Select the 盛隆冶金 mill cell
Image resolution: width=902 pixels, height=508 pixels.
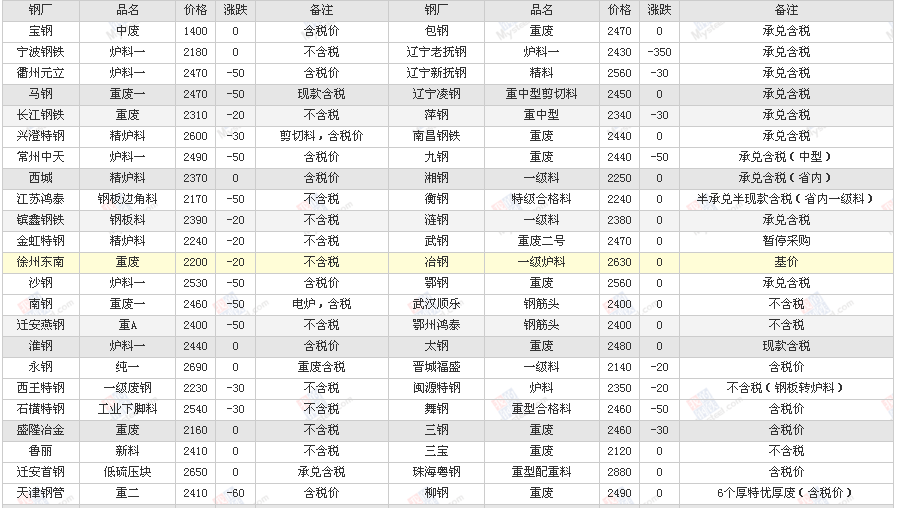(41, 430)
